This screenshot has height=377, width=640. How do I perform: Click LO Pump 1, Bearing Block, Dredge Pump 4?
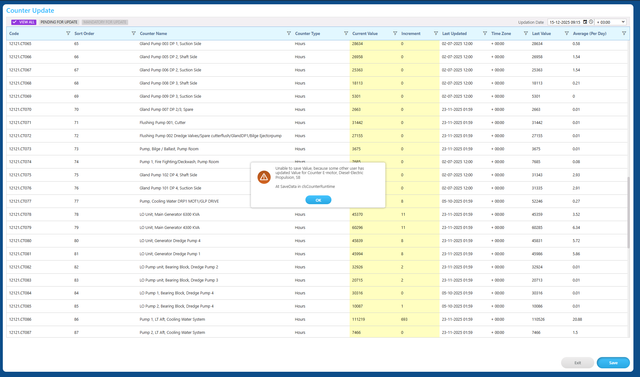[176, 293]
